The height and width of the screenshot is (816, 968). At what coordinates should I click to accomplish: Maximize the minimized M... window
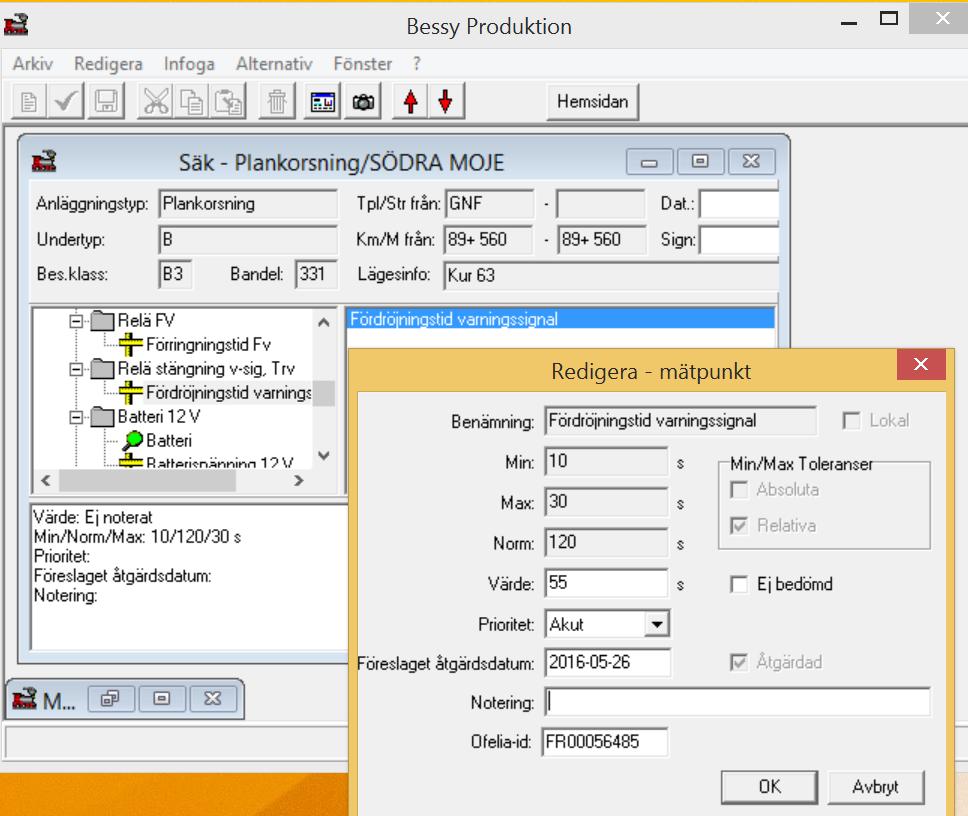coord(162,699)
